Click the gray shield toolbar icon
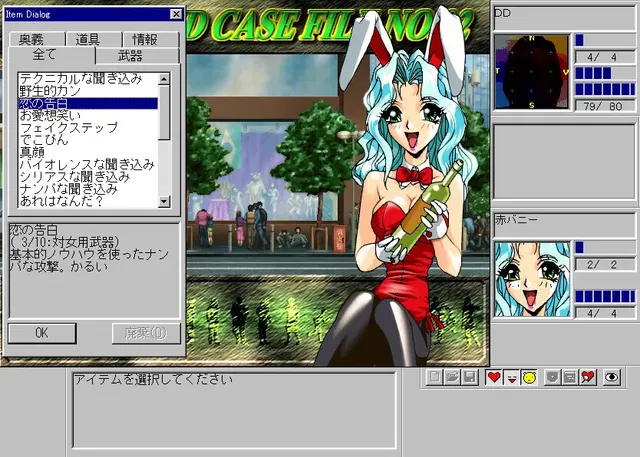 pos(552,377)
